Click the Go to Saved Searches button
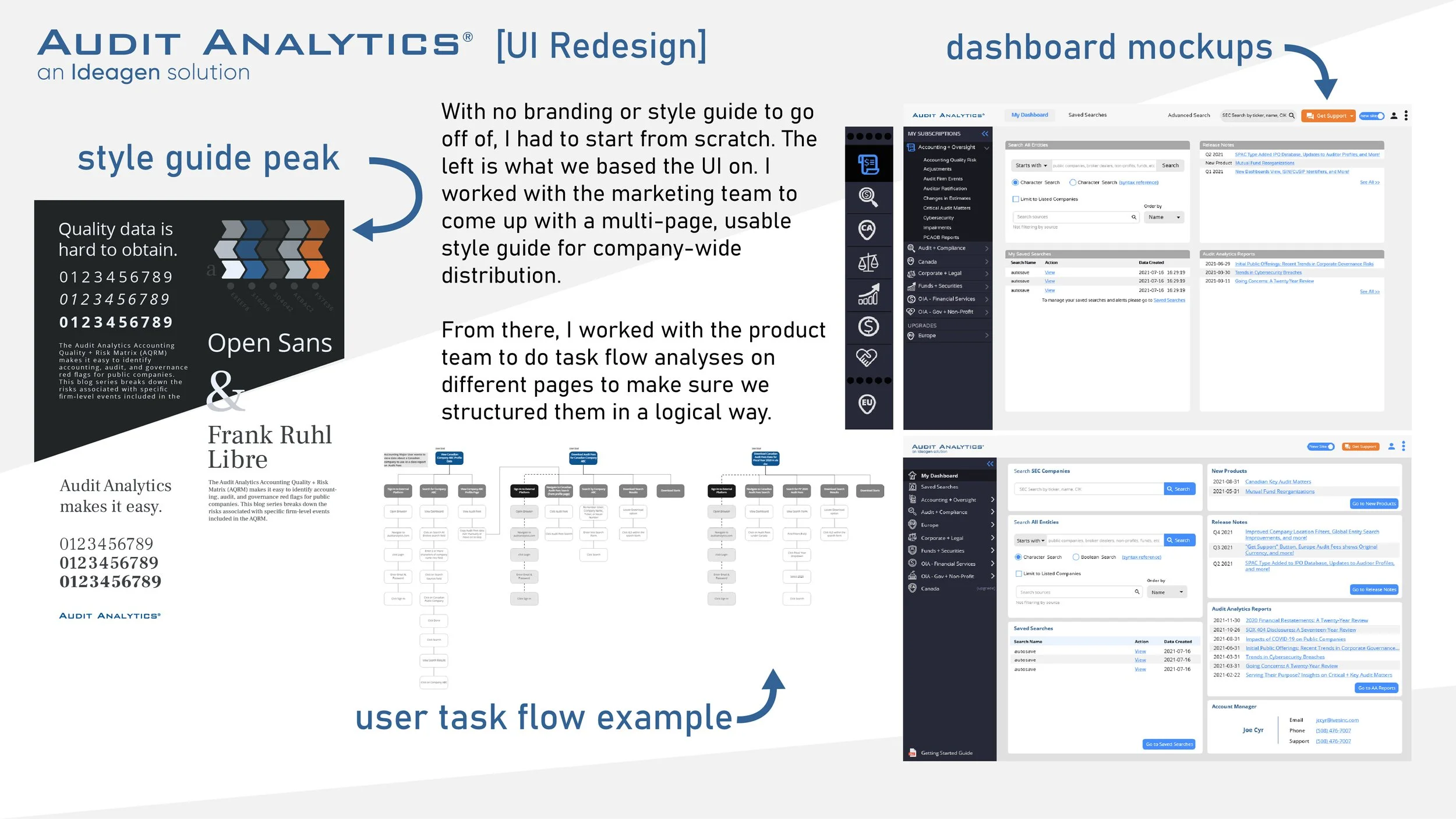Viewport: 1456px width, 819px height. (1169, 744)
